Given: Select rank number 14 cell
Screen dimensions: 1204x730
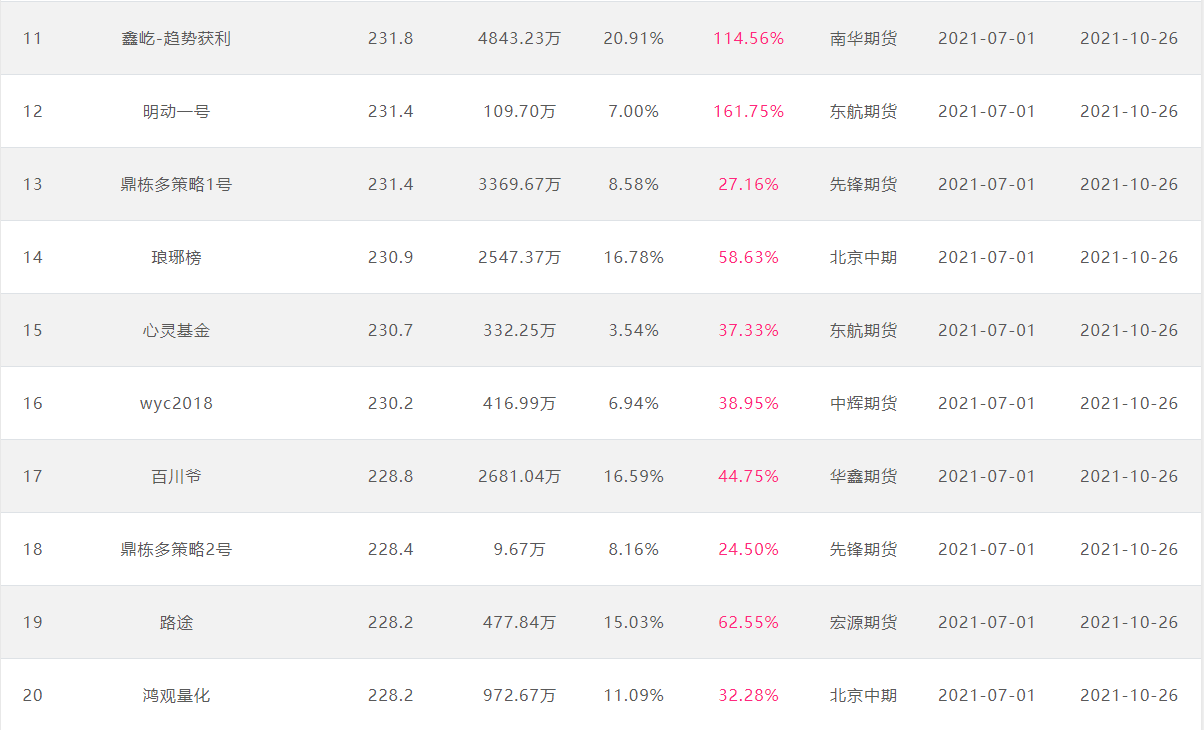Looking at the screenshot, I should pos(33,257).
